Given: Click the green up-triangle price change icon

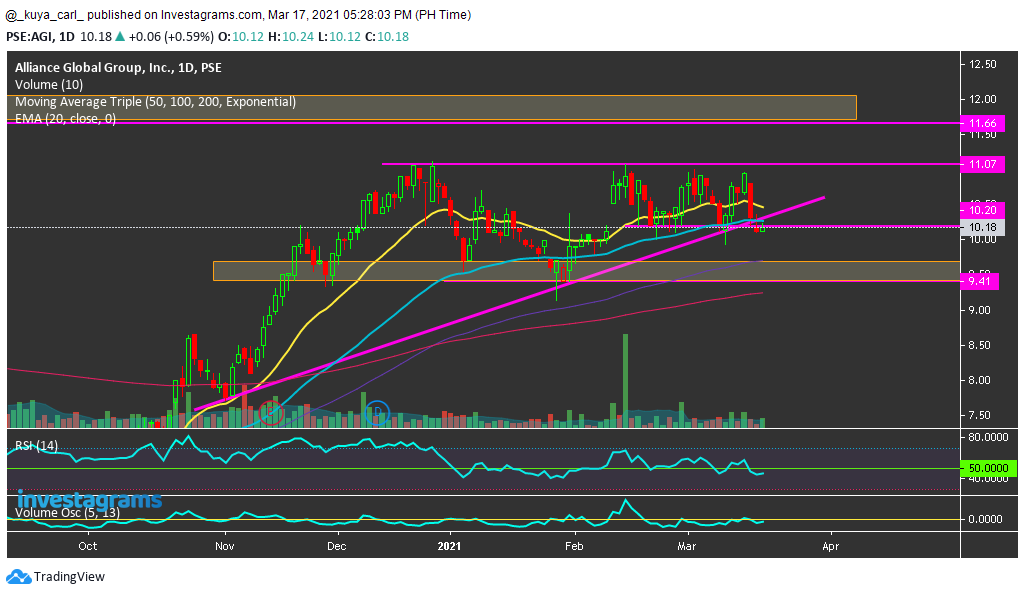Looking at the screenshot, I should pyautogui.click(x=120, y=37).
